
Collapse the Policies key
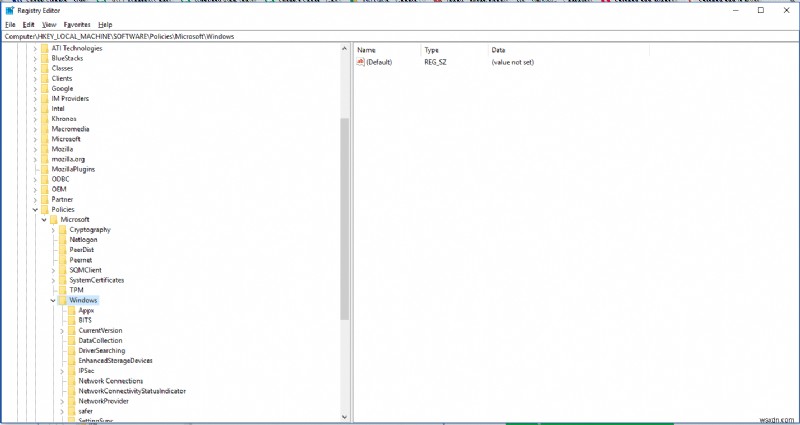point(35,209)
